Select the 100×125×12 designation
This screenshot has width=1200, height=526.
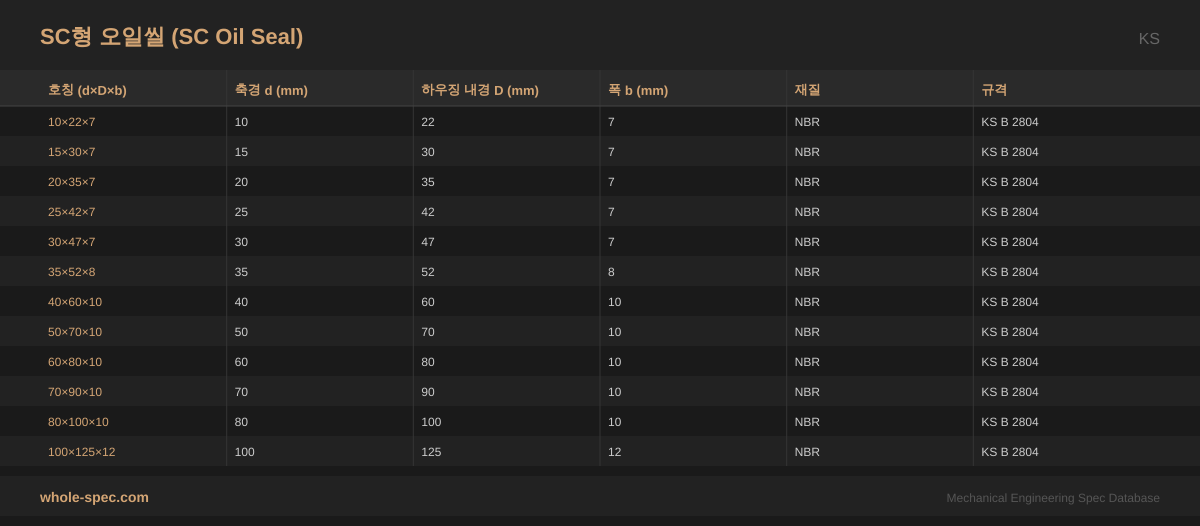click(x=82, y=452)
